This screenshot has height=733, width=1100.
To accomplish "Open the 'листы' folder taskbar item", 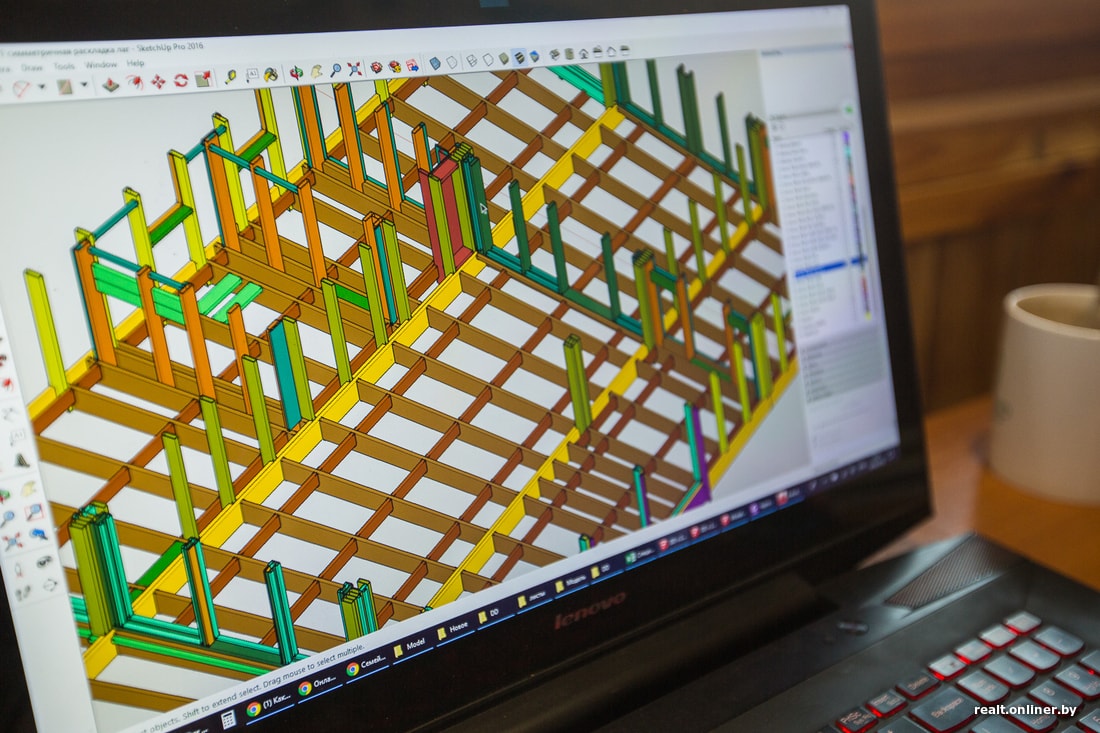I will [x=534, y=598].
